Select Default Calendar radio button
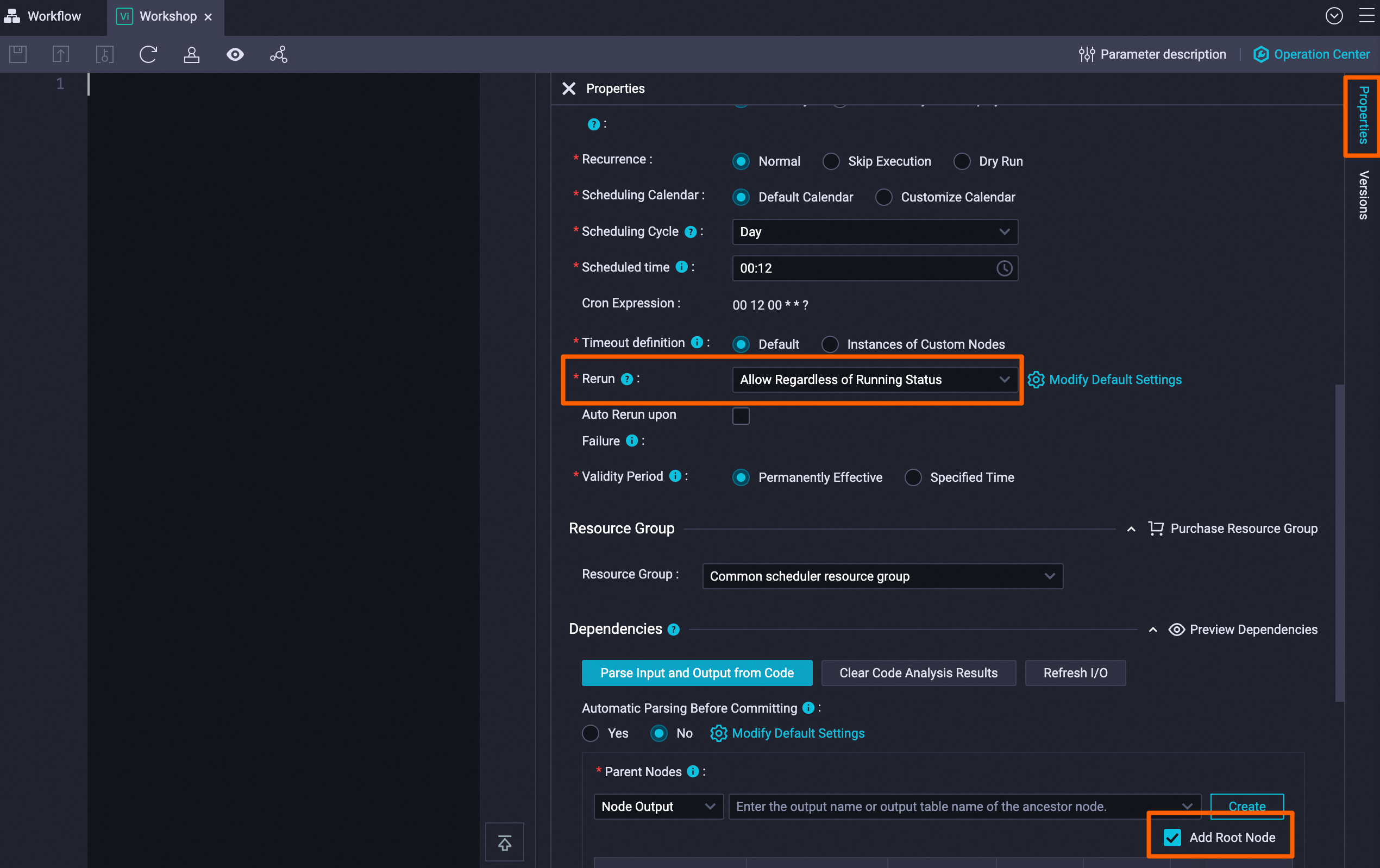 click(x=741, y=197)
